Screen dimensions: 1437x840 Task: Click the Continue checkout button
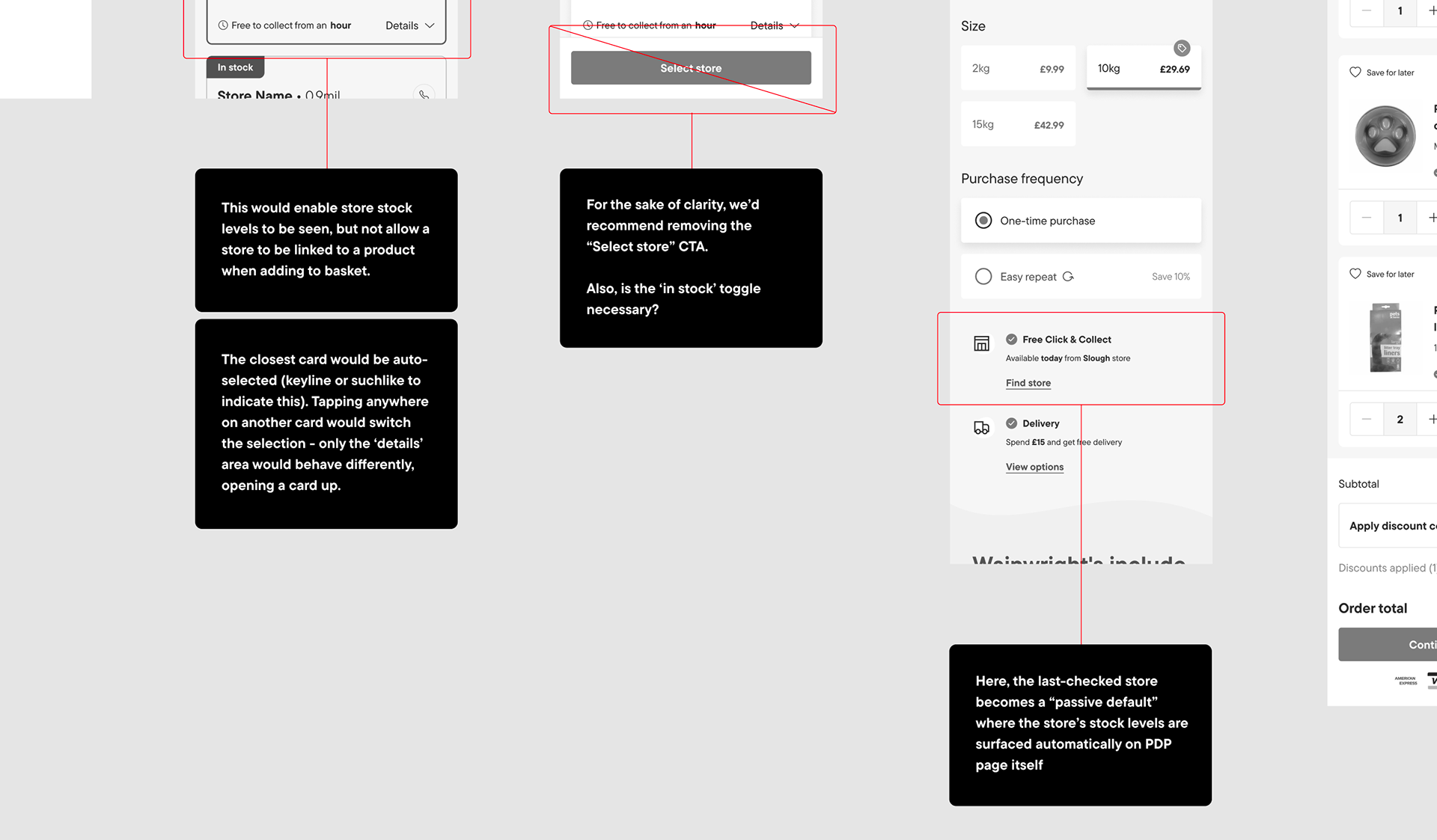coord(1388,645)
